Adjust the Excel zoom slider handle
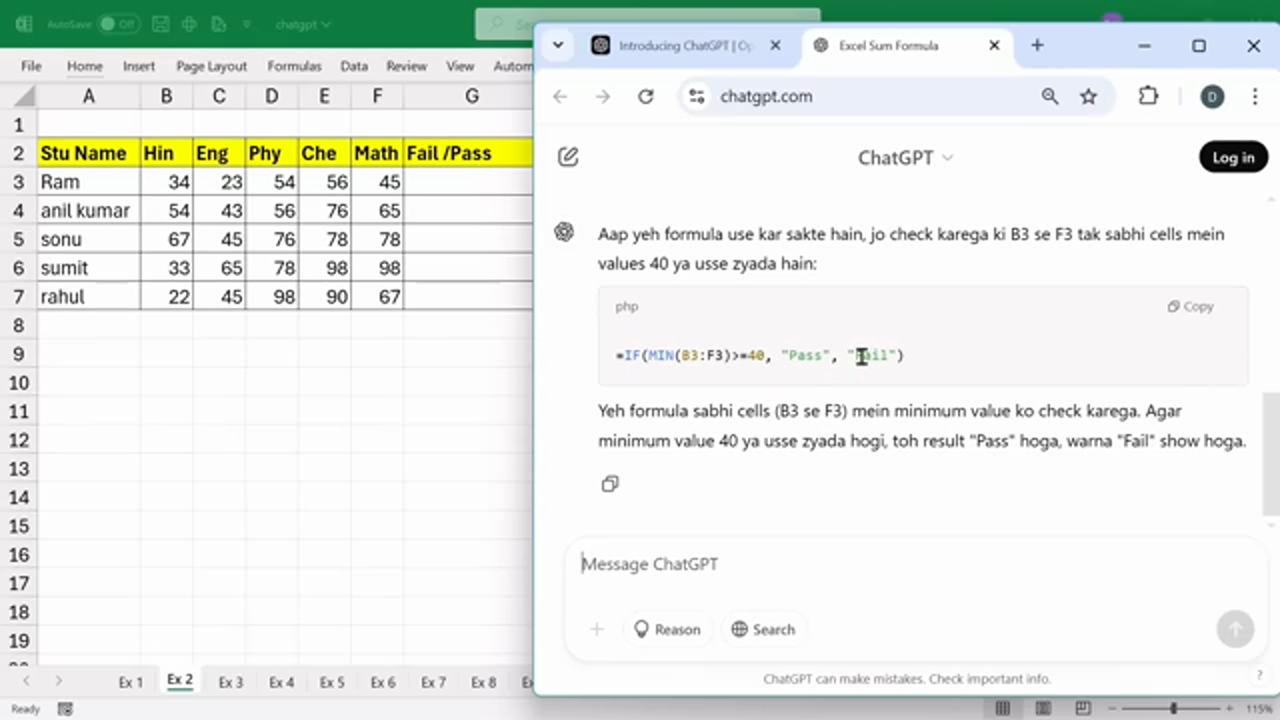Image resolution: width=1280 pixels, height=720 pixels. click(1174, 709)
